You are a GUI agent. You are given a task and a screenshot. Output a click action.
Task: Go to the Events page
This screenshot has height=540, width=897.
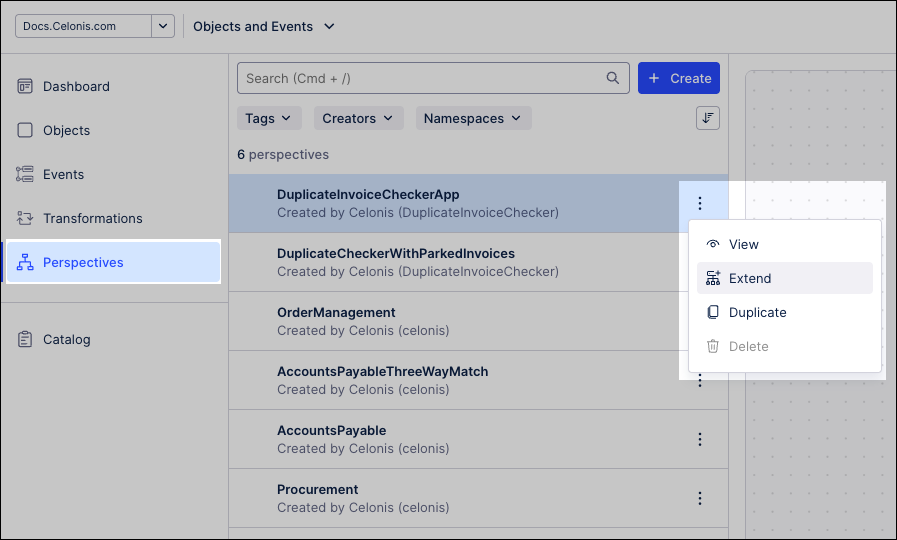[x=63, y=175]
